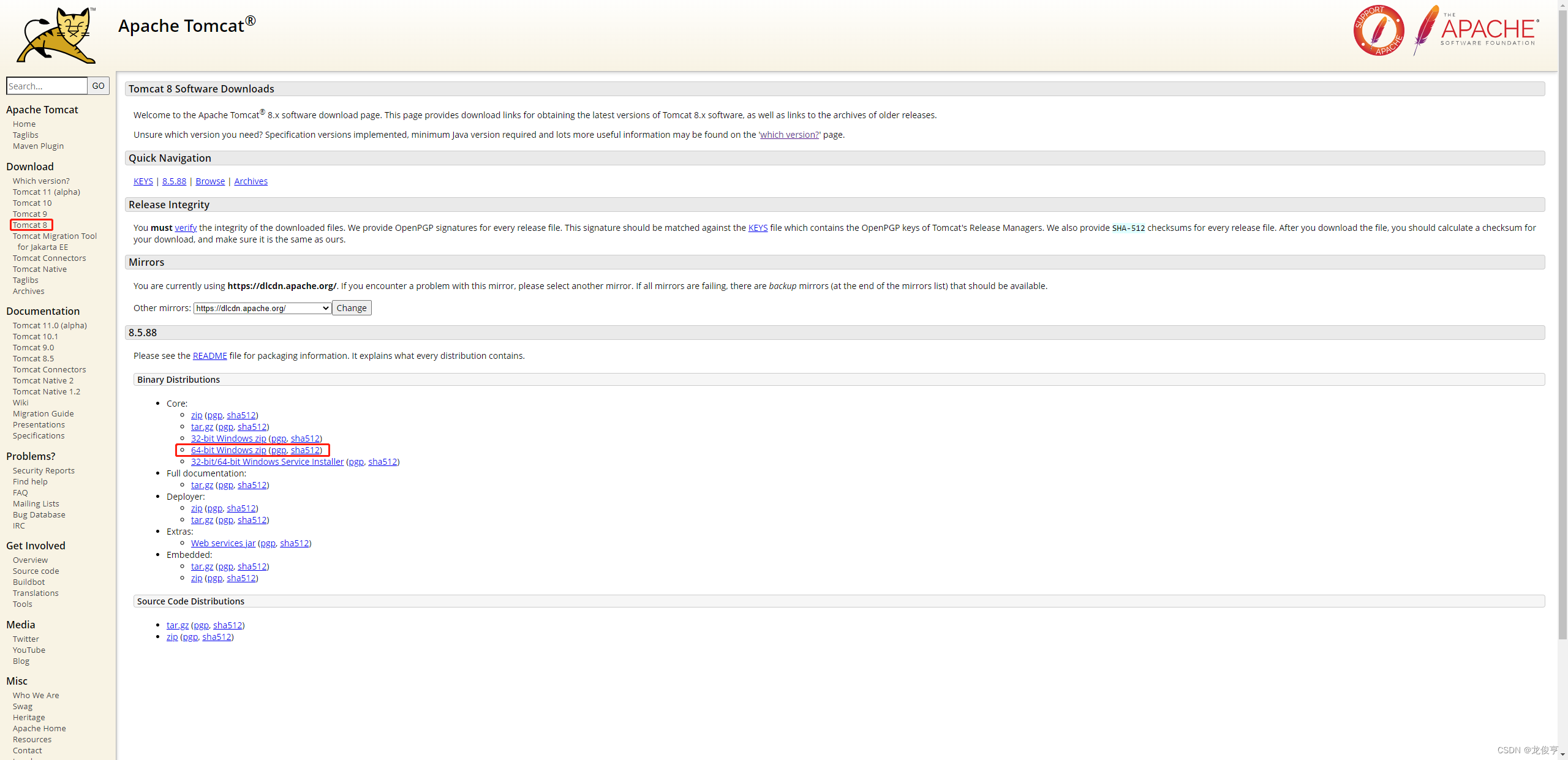
Task: Download the 64-bit Windows zip
Action: (x=228, y=450)
